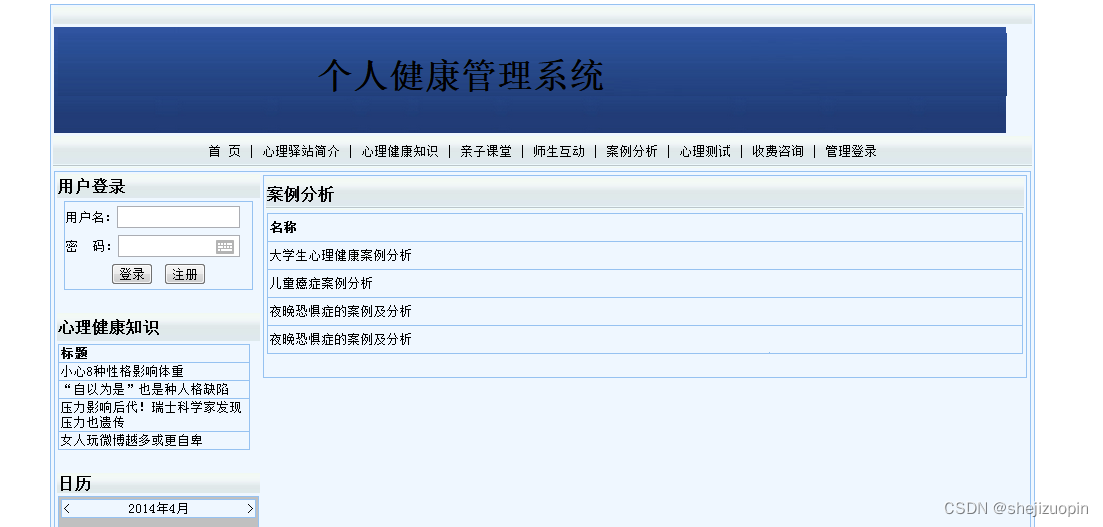Image resolution: width=1103 pixels, height=527 pixels.
Task: Open article 压力影响后代!瑞士科学家发现压力也遗传
Action: (x=151, y=414)
